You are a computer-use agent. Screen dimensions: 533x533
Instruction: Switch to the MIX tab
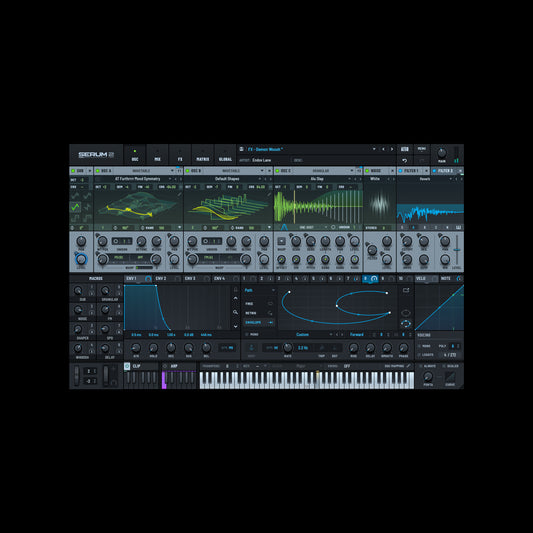click(x=157, y=155)
